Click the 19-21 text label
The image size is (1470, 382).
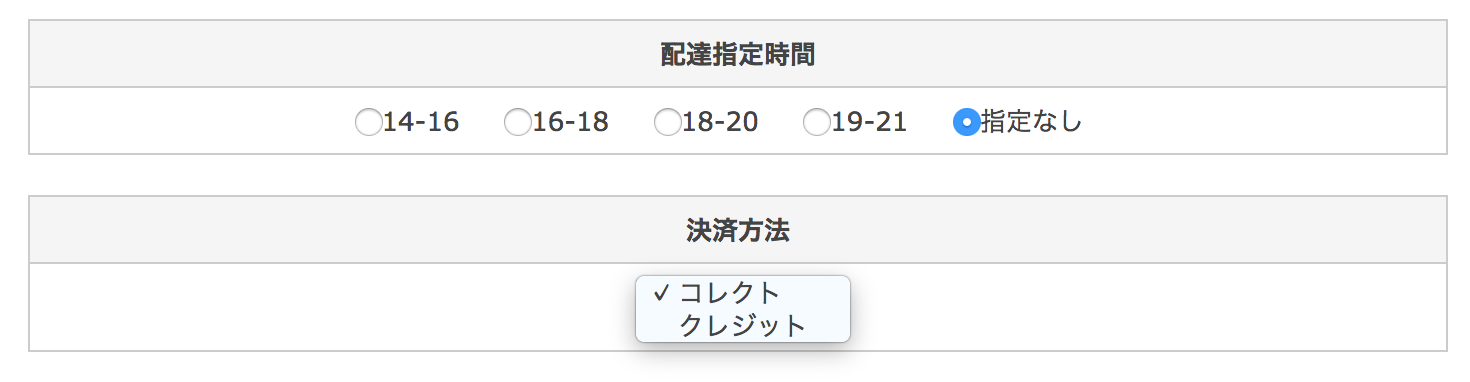pos(869,122)
